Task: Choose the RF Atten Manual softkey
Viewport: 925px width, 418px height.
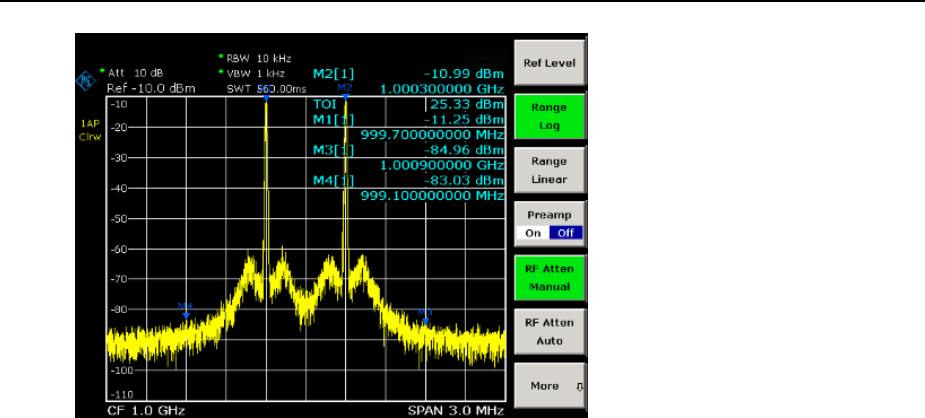Action: click(549, 278)
